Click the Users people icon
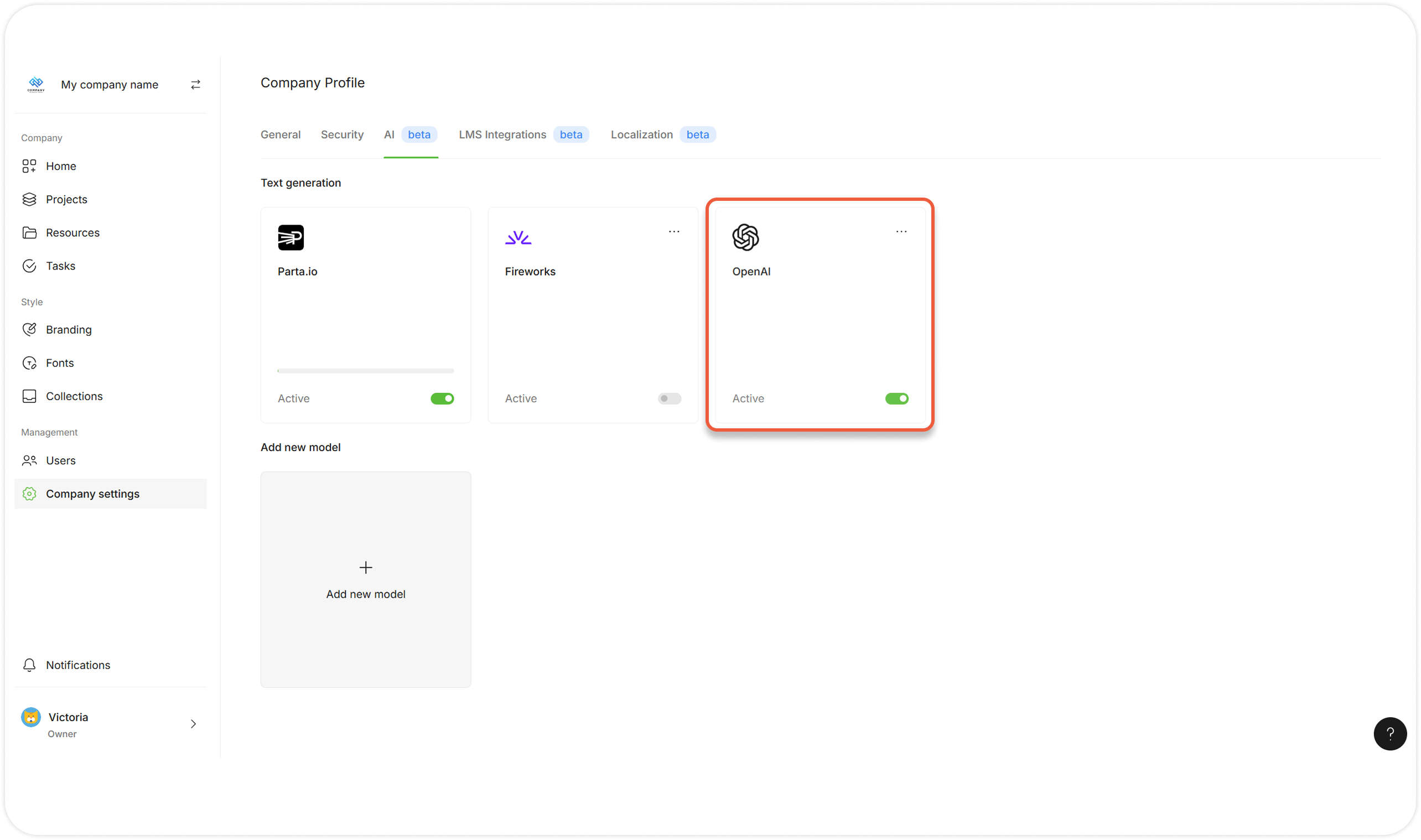The width and height of the screenshot is (1421, 840). coord(29,460)
